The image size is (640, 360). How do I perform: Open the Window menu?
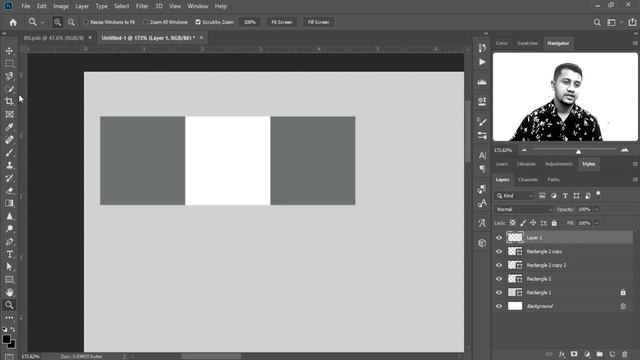click(x=198, y=6)
